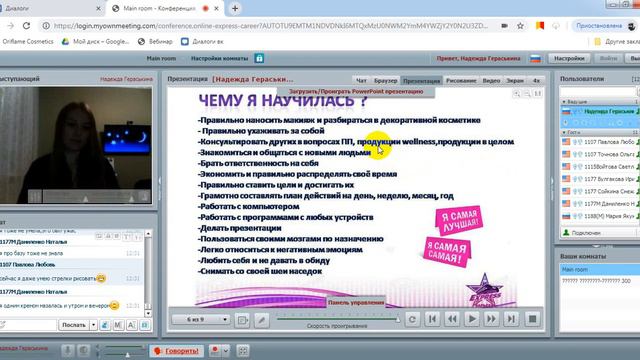Select the pencil annotation tool
Viewport: 640px width, 360px height.
coord(262,320)
